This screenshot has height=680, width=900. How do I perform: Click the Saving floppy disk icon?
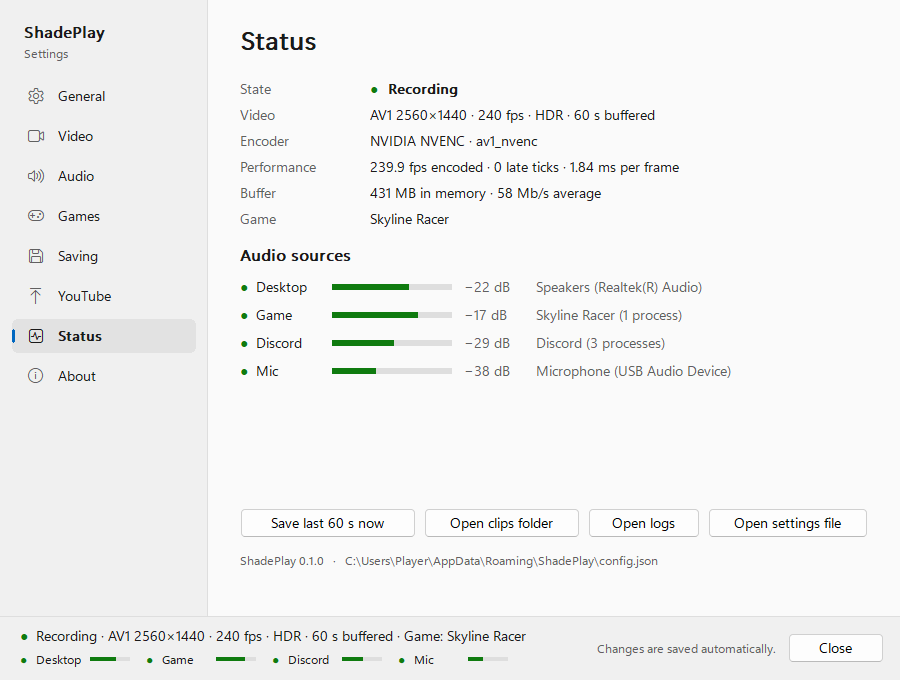36,256
